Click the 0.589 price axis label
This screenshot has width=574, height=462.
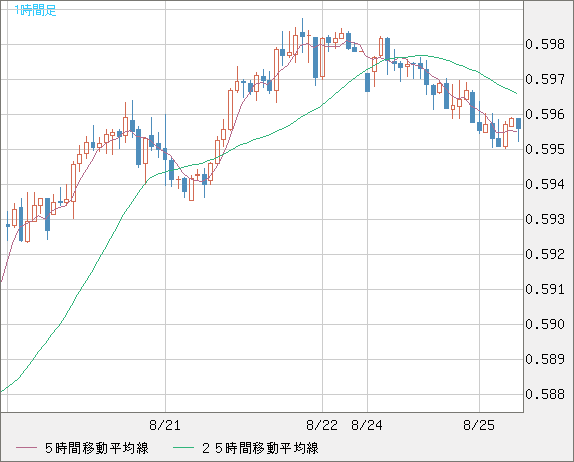(x=545, y=359)
